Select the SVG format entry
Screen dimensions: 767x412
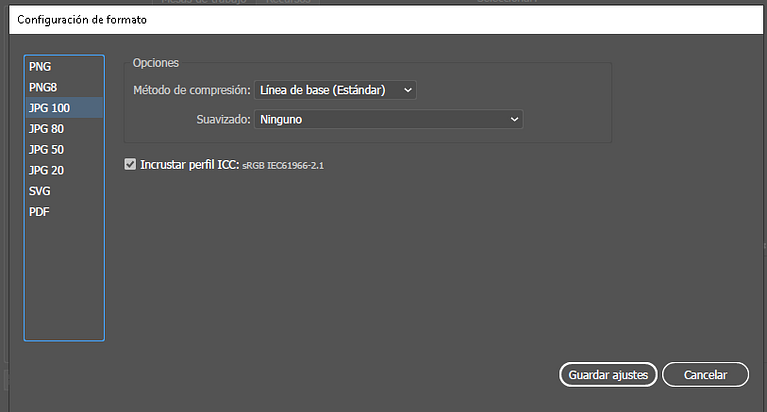click(x=64, y=191)
